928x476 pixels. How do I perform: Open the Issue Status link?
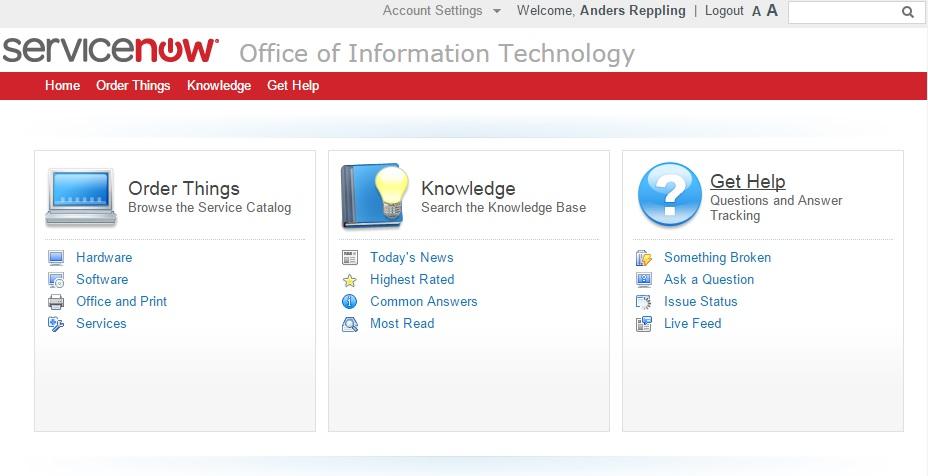[701, 301]
